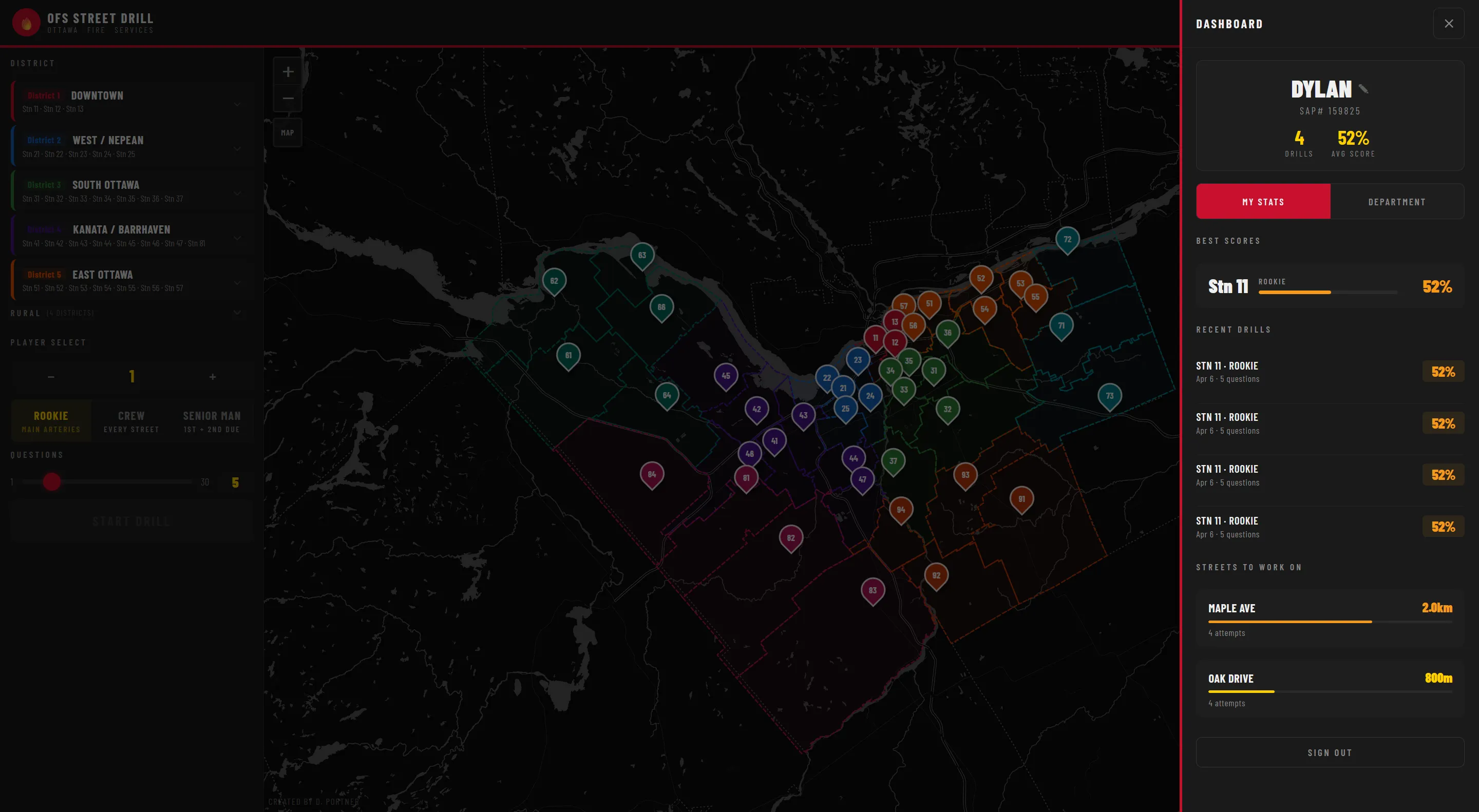Select station 73 pin on map
This screenshot has height=812, width=1479.
(1109, 396)
